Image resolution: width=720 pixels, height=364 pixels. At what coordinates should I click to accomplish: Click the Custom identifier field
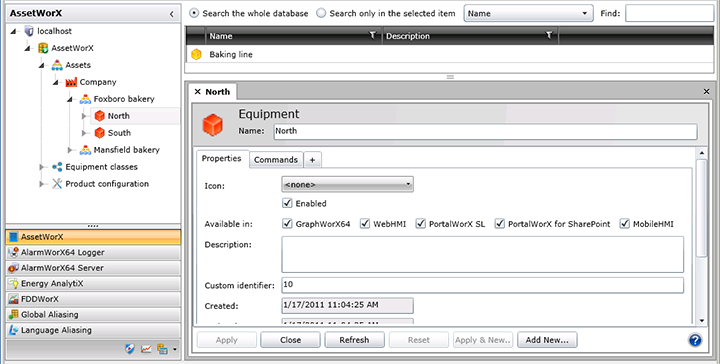coord(483,285)
